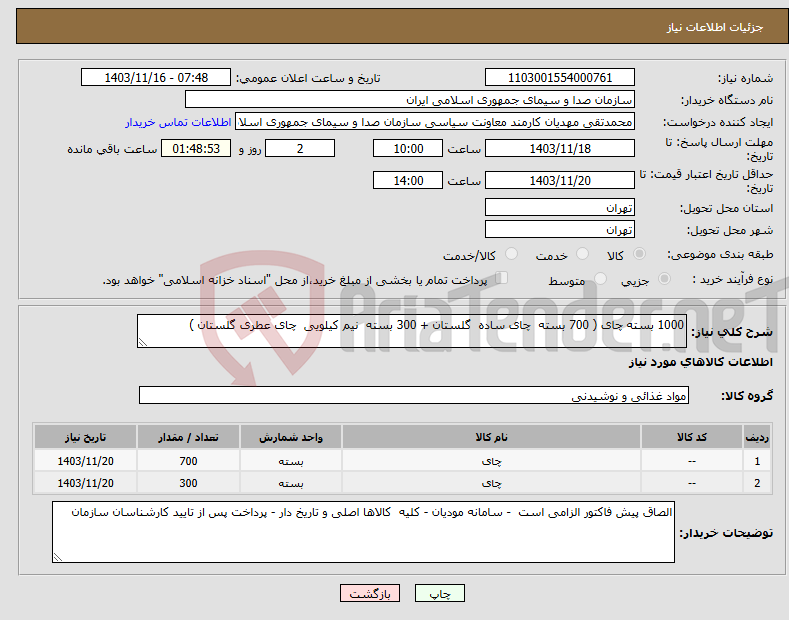Click the شرح کلی نیاز description textarea
This screenshot has height=620, width=789.
click(x=412, y=331)
